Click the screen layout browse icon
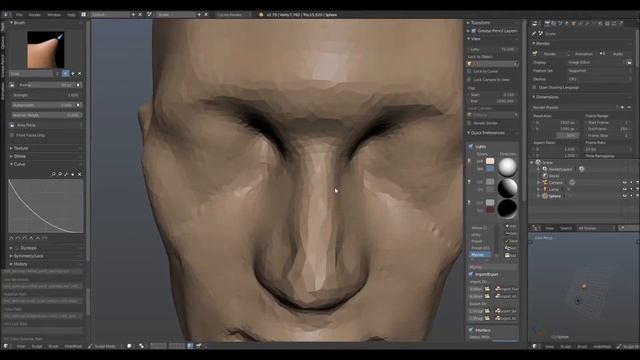640x360 pixels. pyautogui.click(x=84, y=14)
